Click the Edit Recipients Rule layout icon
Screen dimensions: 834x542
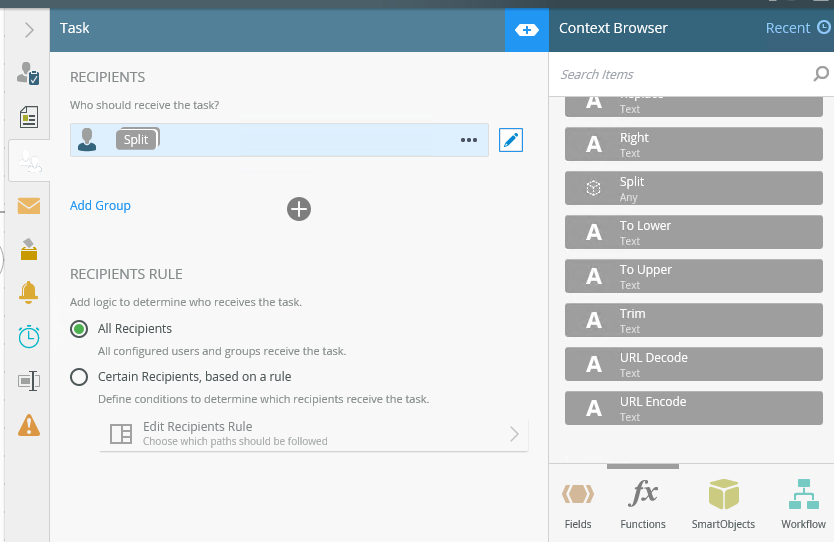121,434
